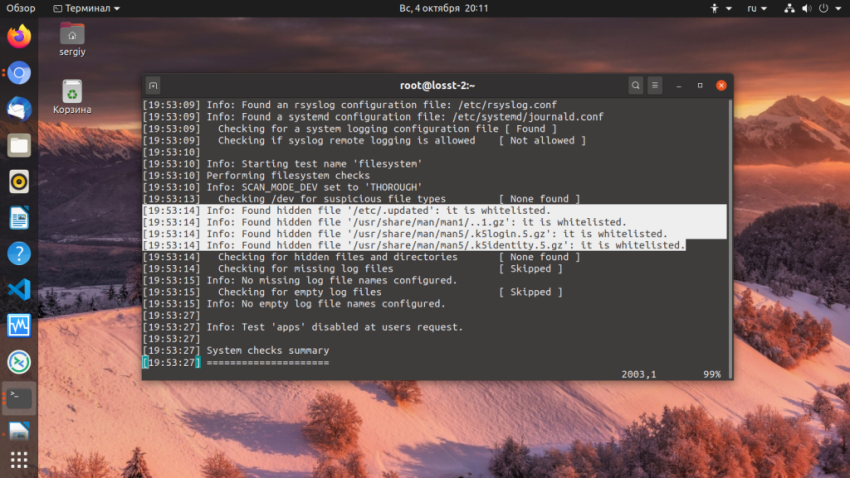Minimize the terminal window
This screenshot has width=850, height=478.
coord(679,86)
